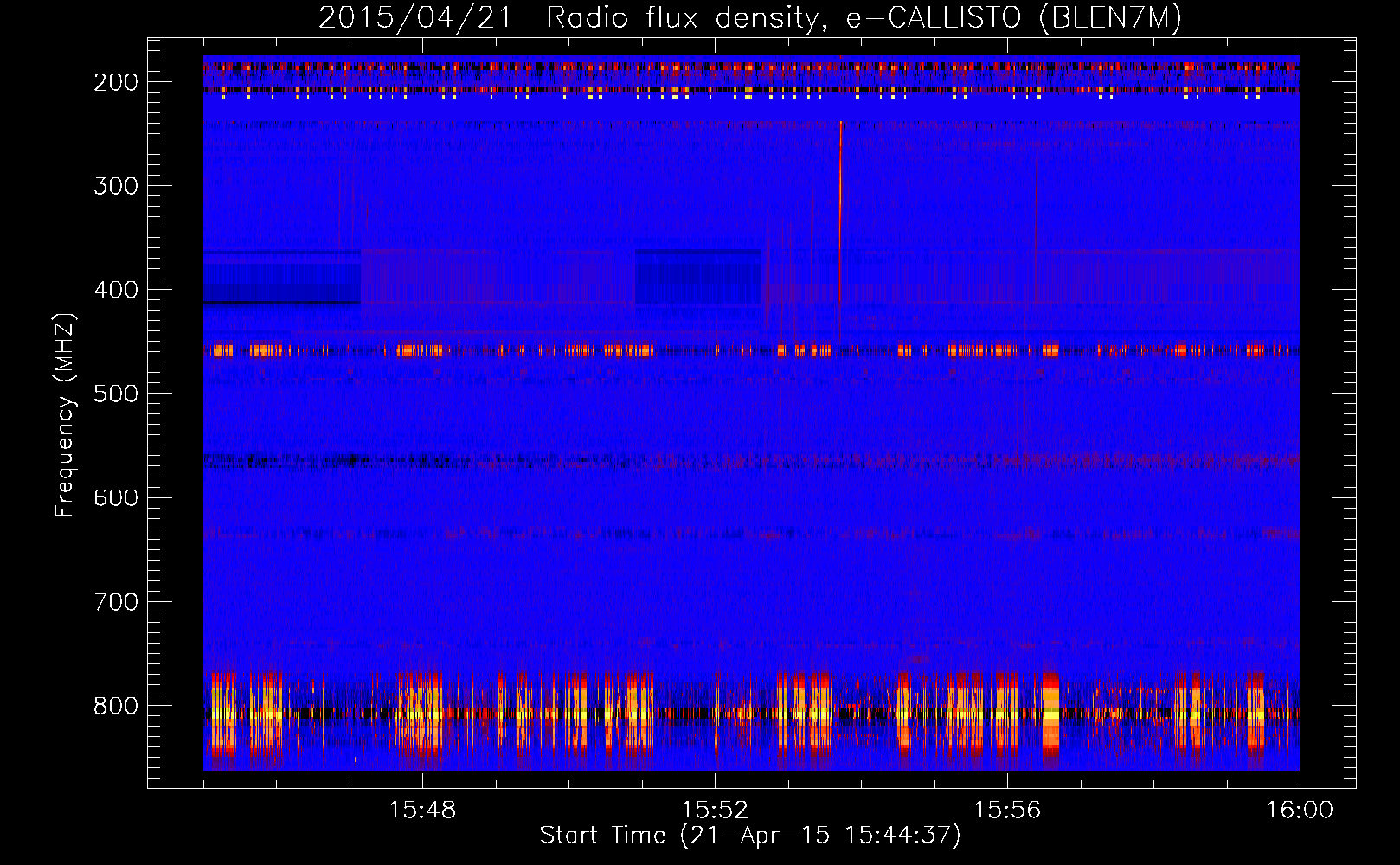This screenshot has width=1400, height=865.
Task: Click the plot title mentioning e-CALLISTO (BLEN7M)
Action: 750,18
